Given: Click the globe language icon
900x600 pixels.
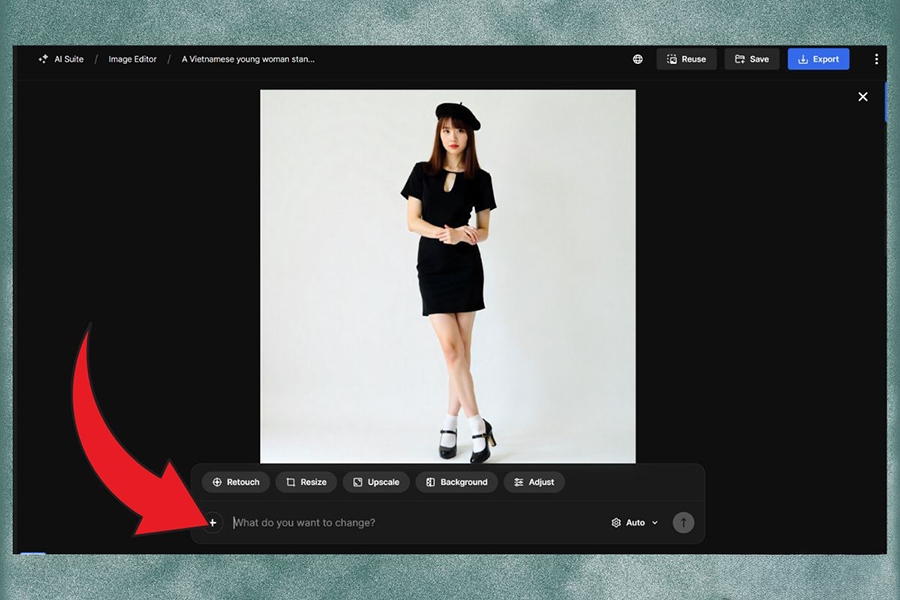Looking at the screenshot, I should click(x=638, y=59).
